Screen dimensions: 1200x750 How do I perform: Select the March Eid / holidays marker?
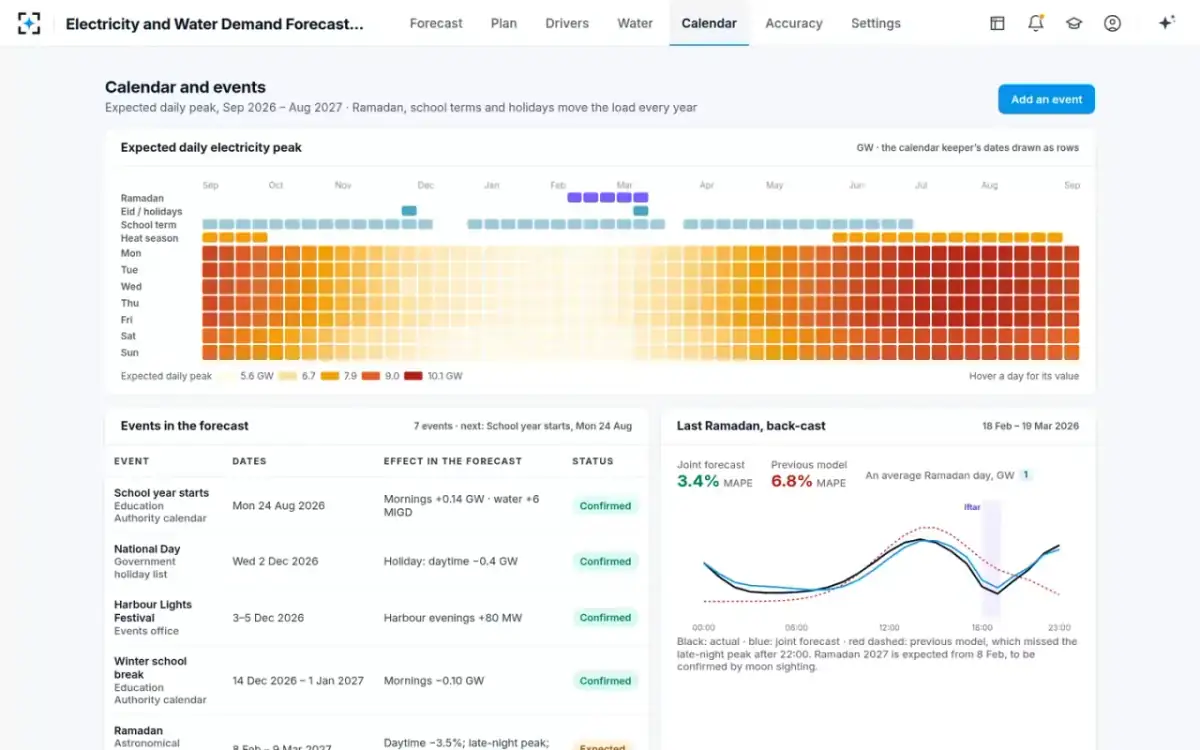[641, 211]
